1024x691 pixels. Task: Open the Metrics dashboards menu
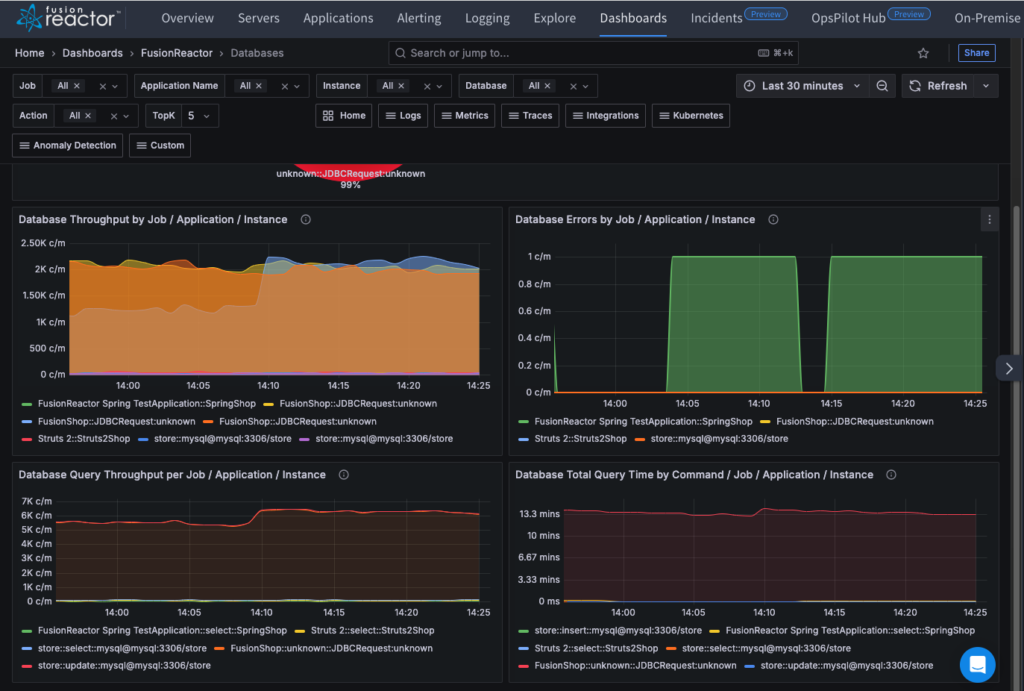pyautogui.click(x=464, y=116)
